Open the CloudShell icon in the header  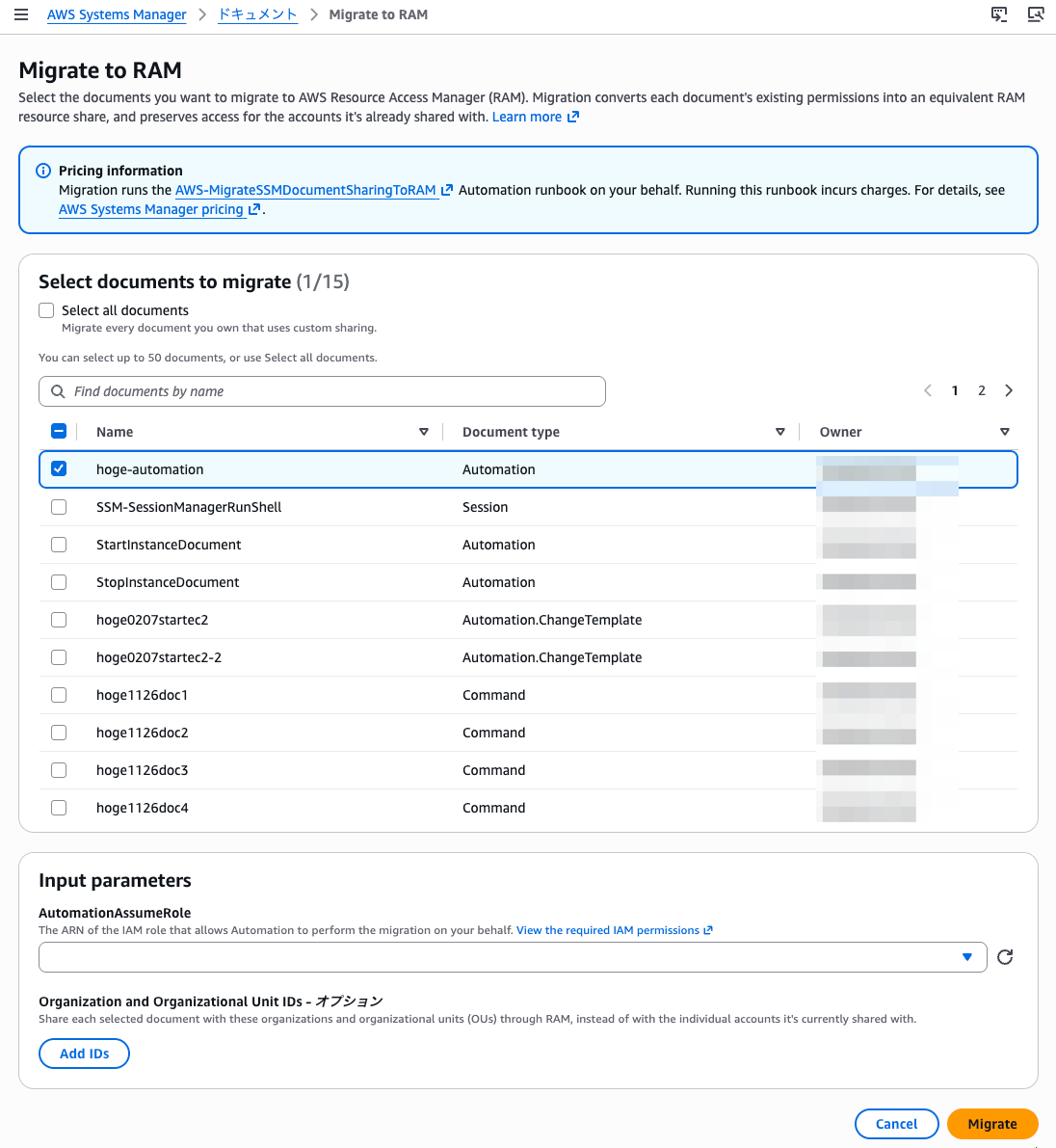pyautogui.click(x=999, y=14)
